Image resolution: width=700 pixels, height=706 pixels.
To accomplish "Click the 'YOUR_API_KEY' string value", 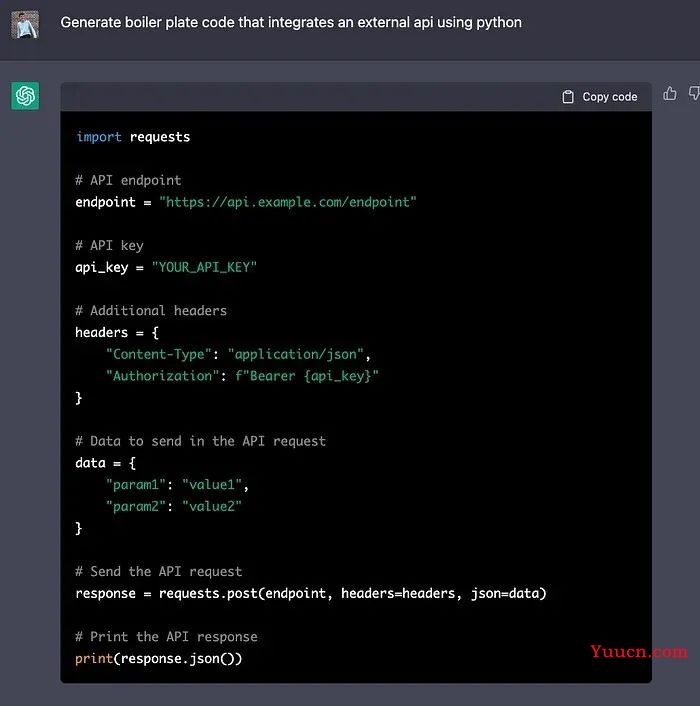I will 204,267.
